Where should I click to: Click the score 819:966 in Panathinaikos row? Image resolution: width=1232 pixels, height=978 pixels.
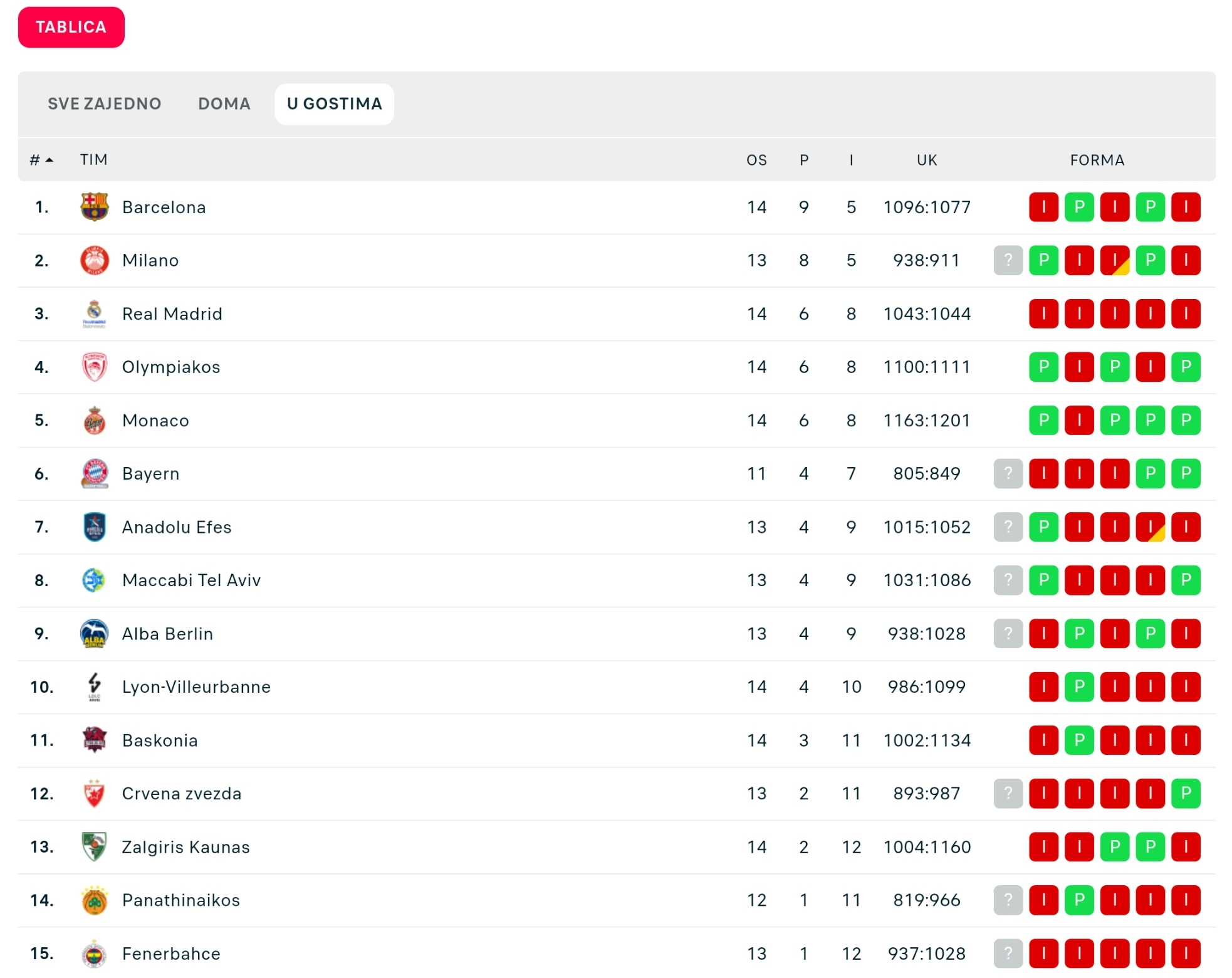[927, 900]
